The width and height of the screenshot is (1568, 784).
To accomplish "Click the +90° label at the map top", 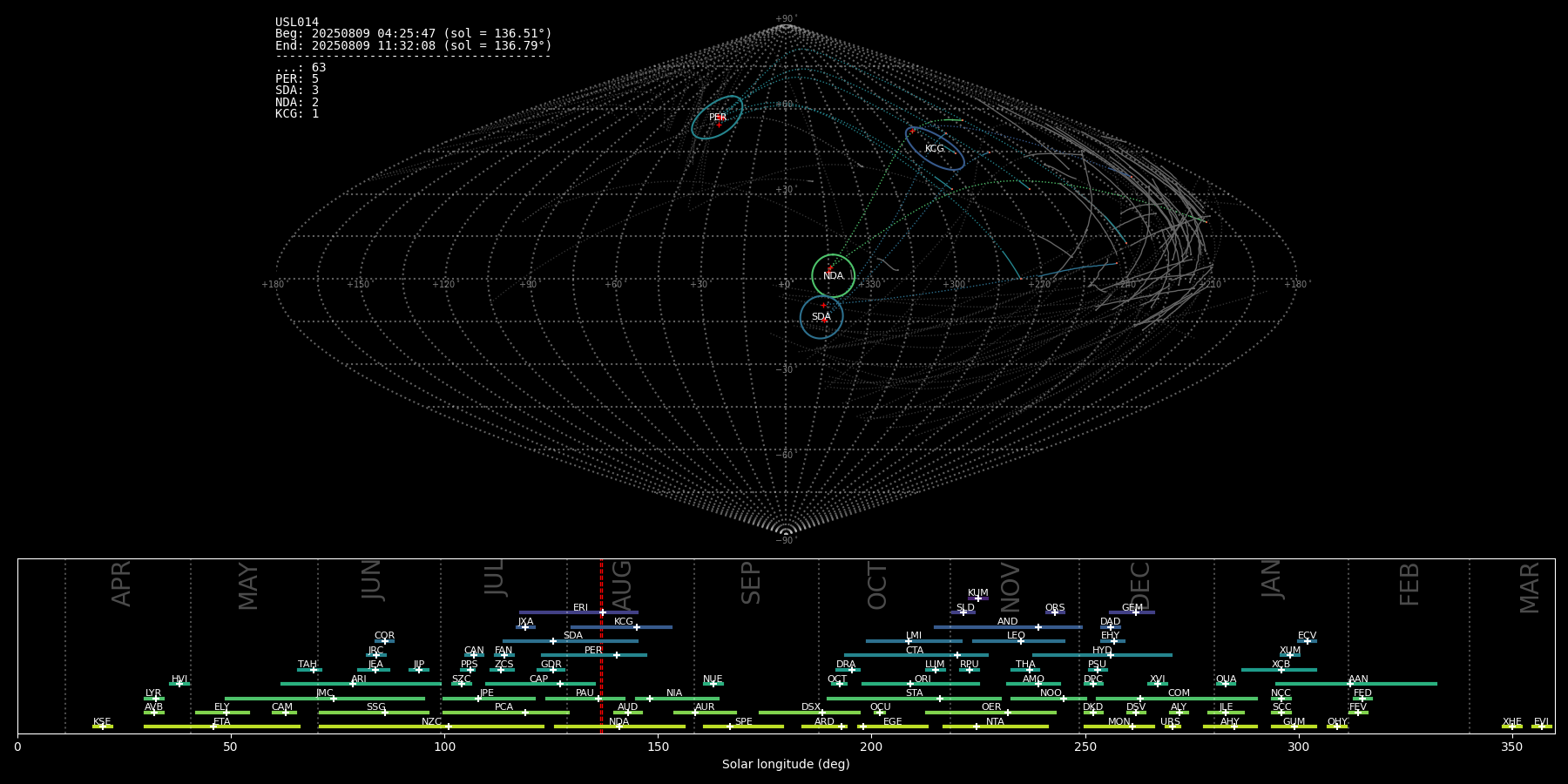I will 786,19.
